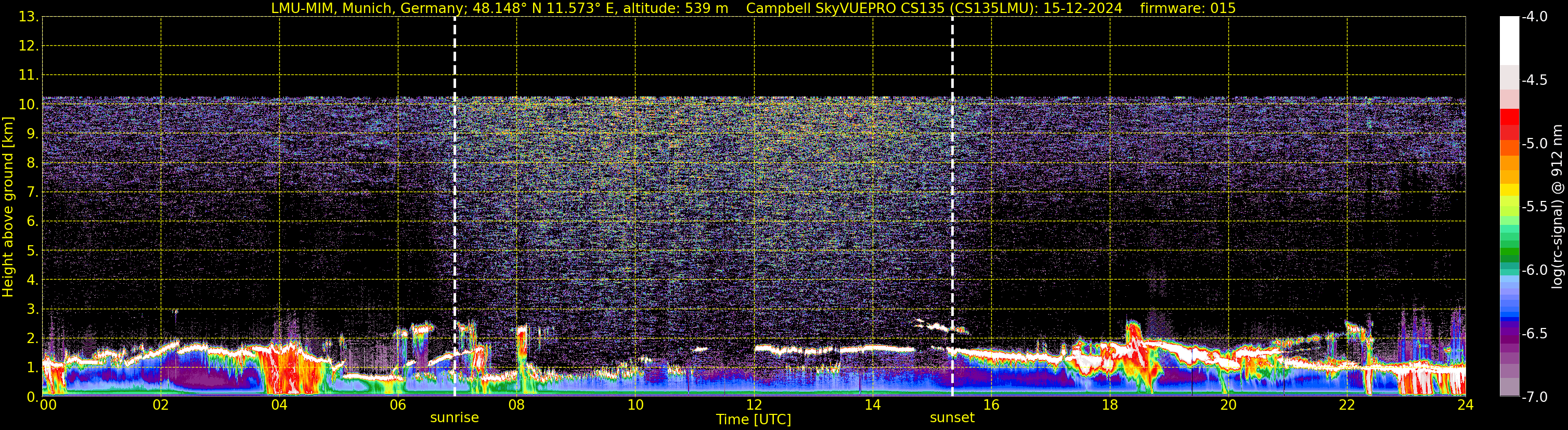This screenshot has height=430, width=1568.
Task: Click 'altitude: 539 m' in the title
Action: 676,8
